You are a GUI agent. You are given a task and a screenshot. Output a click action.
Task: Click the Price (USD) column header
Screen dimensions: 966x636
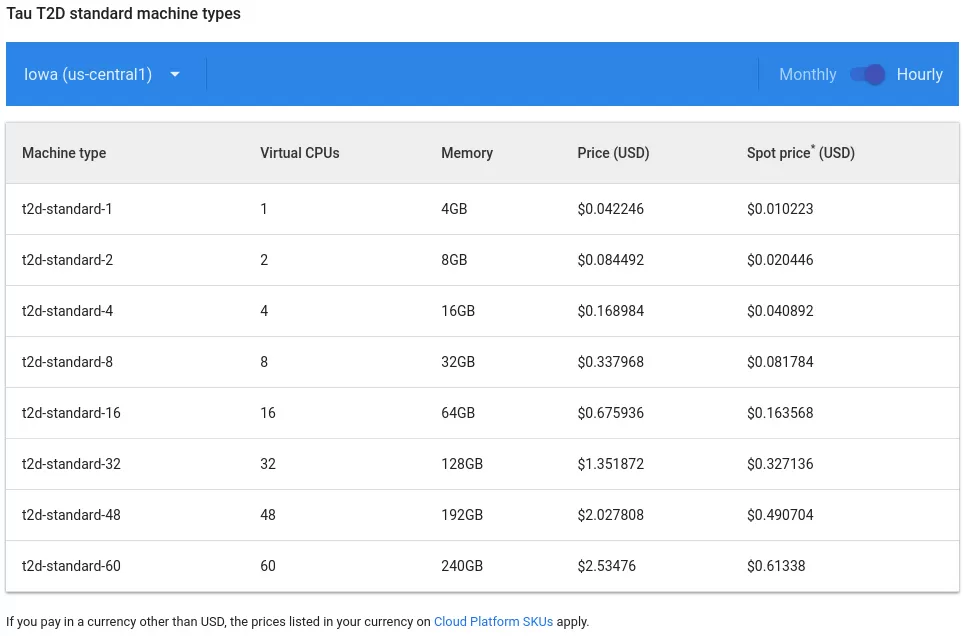click(x=613, y=153)
